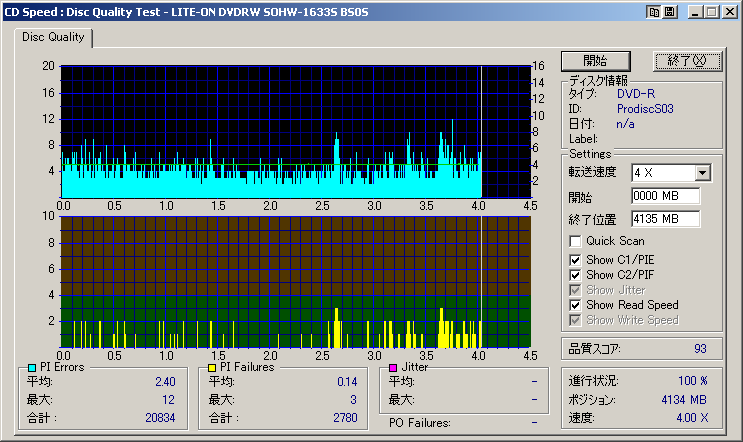The height and width of the screenshot is (442, 743).
Task: Click the PI Failures average 0.14
Action: (x=347, y=382)
